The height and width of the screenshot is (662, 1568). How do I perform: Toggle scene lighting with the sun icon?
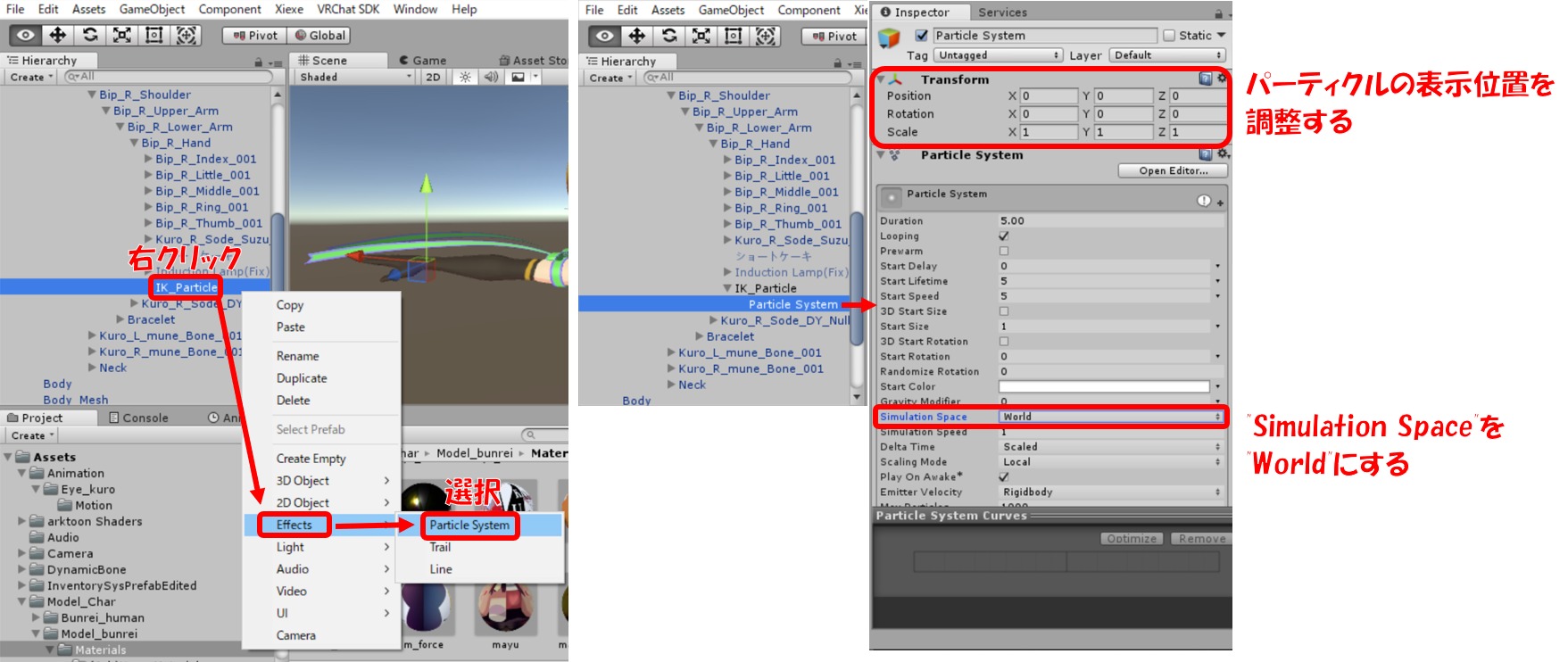tap(465, 78)
